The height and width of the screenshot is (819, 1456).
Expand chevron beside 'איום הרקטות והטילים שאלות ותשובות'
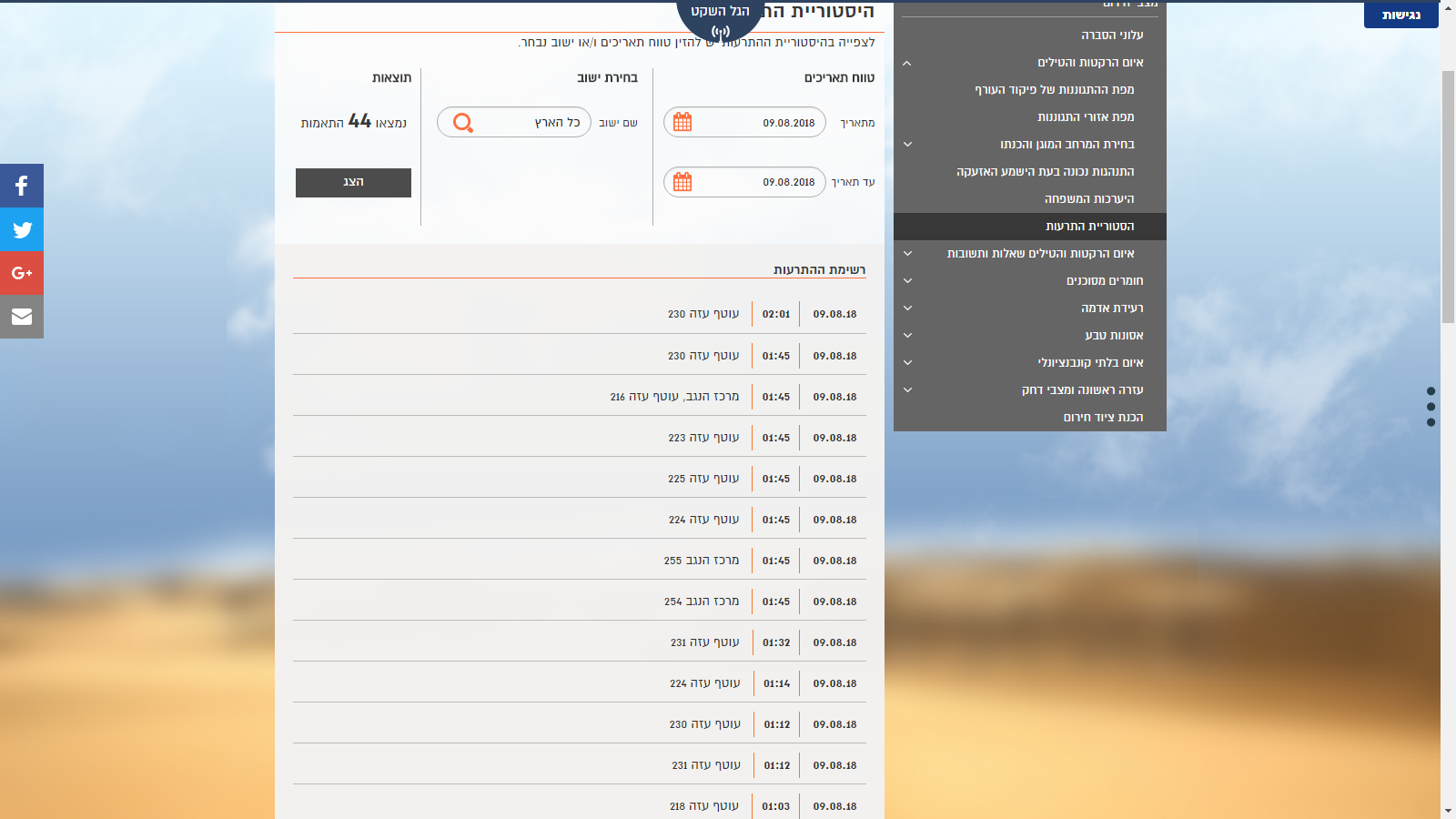tap(907, 254)
